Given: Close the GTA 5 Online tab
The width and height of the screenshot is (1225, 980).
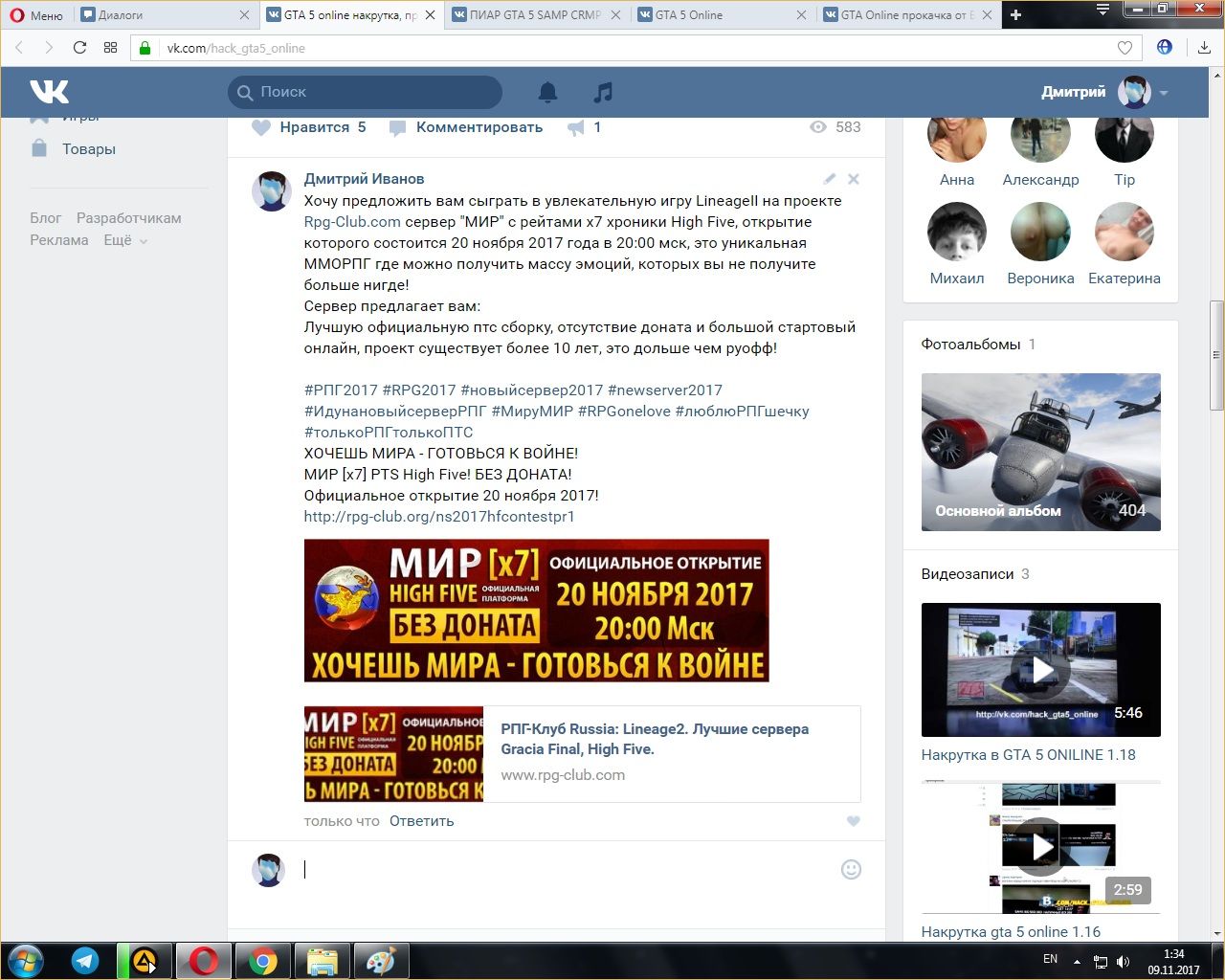Looking at the screenshot, I should click(801, 14).
